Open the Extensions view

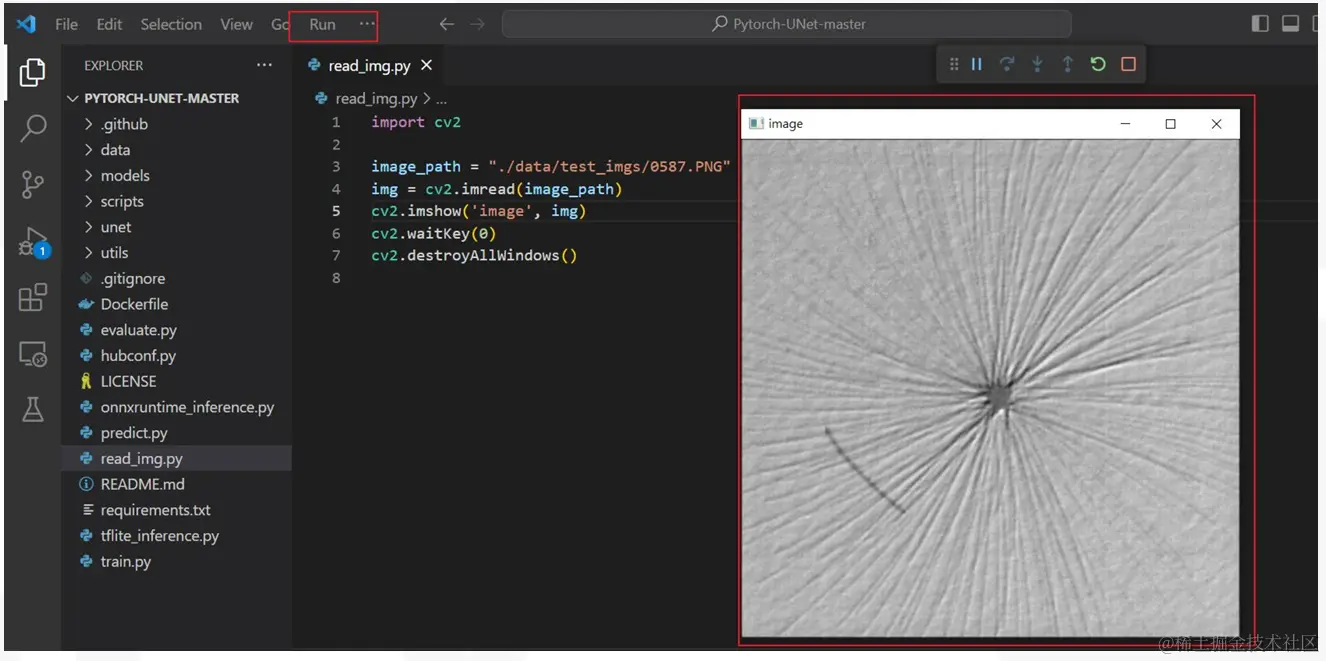coord(33,297)
